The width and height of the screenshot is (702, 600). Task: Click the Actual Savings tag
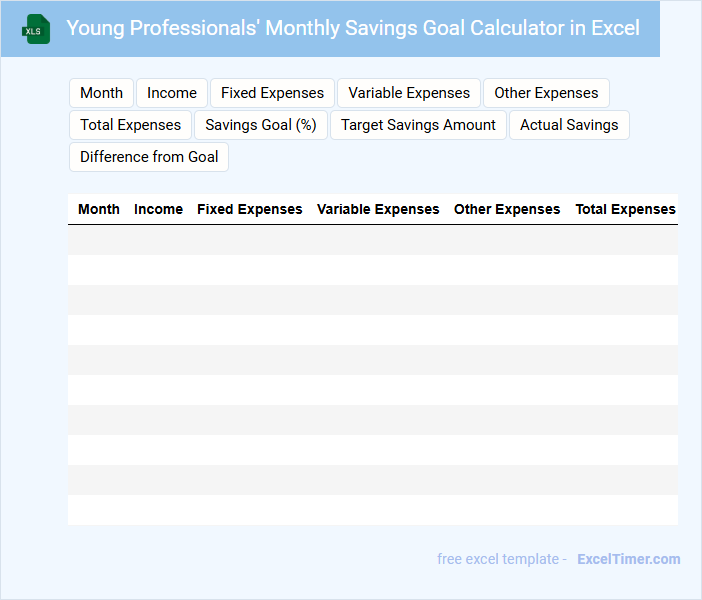(x=569, y=125)
